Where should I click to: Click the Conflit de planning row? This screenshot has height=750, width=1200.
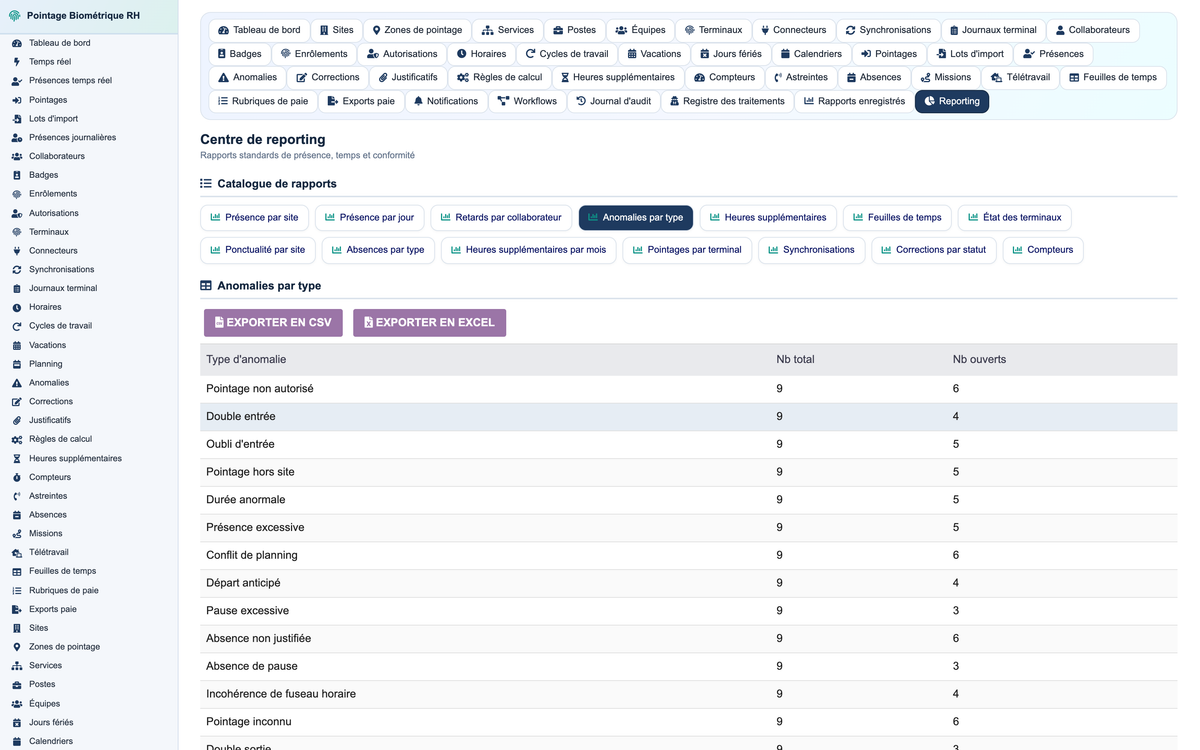click(688, 555)
